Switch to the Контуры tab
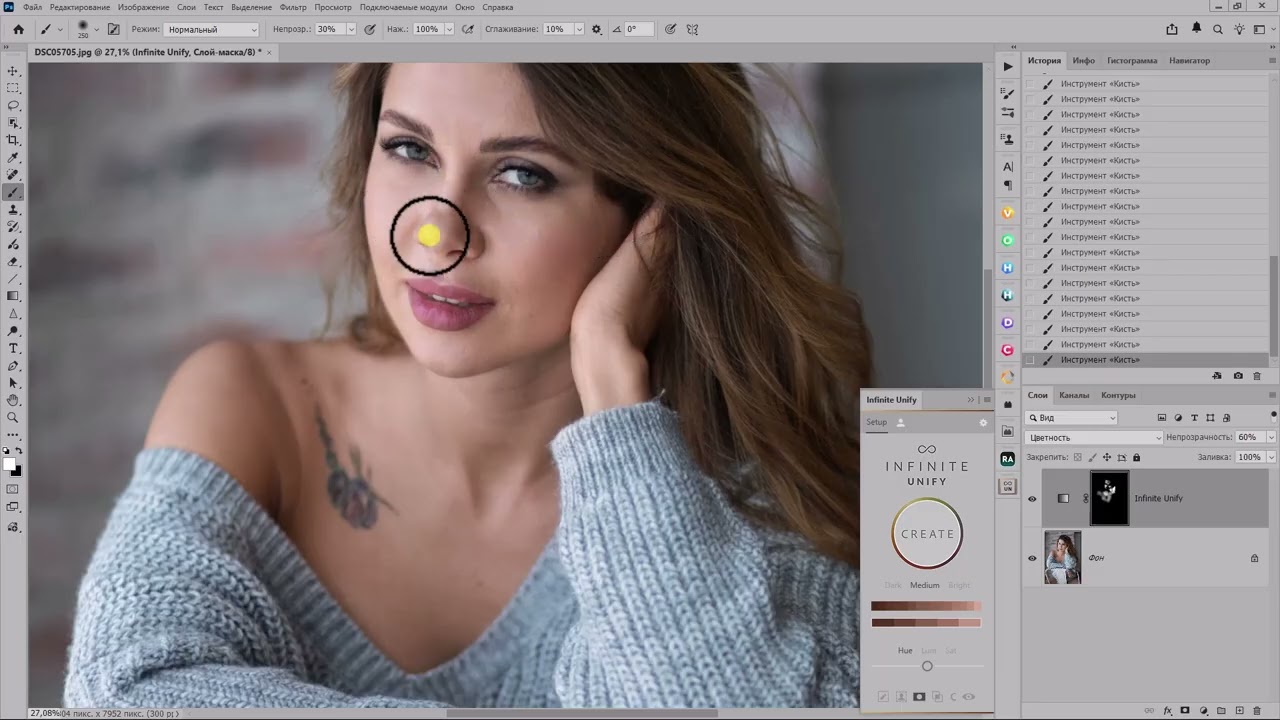 click(x=1118, y=395)
